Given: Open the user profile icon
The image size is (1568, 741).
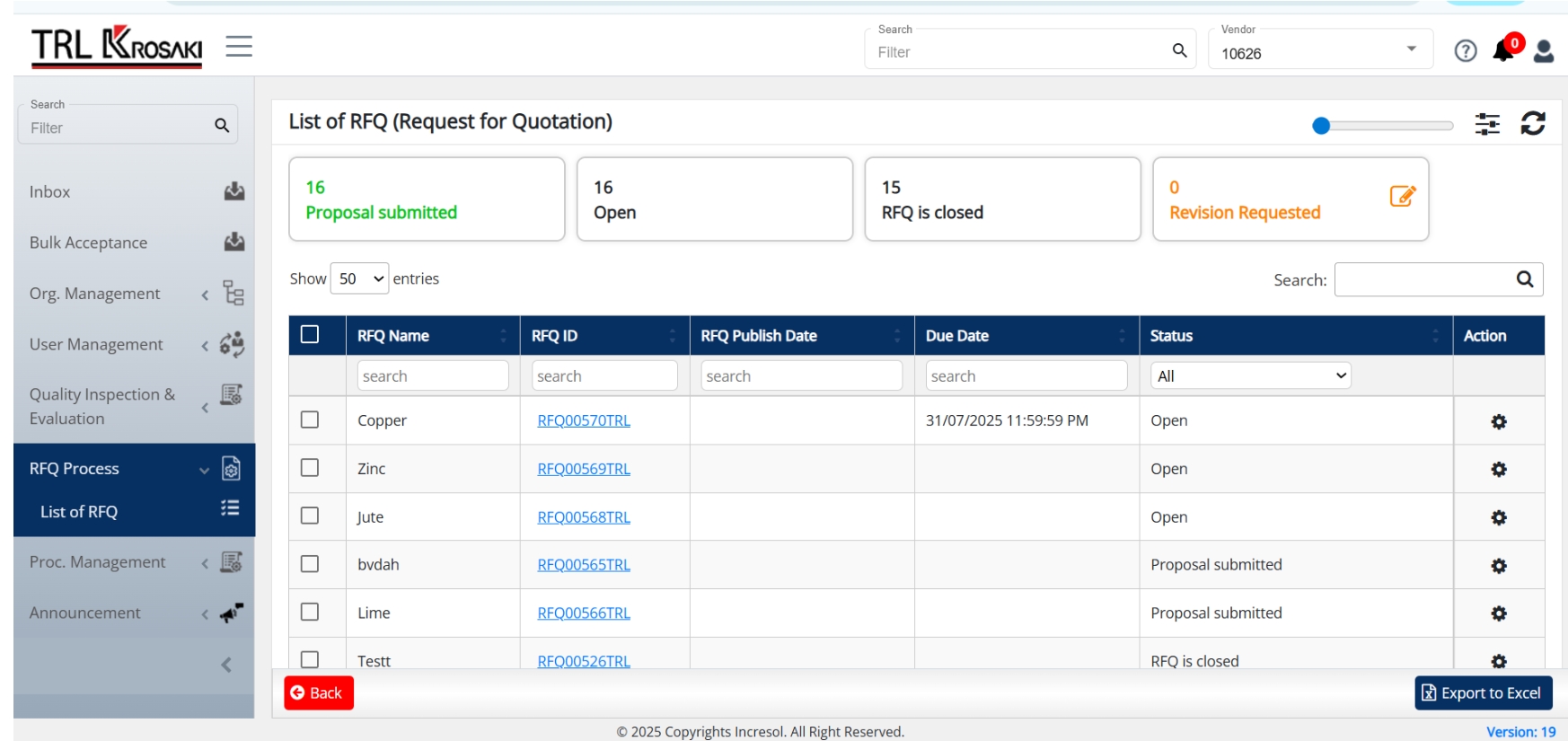Looking at the screenshot, I should pyautogui.click(x=1544, y=51).
